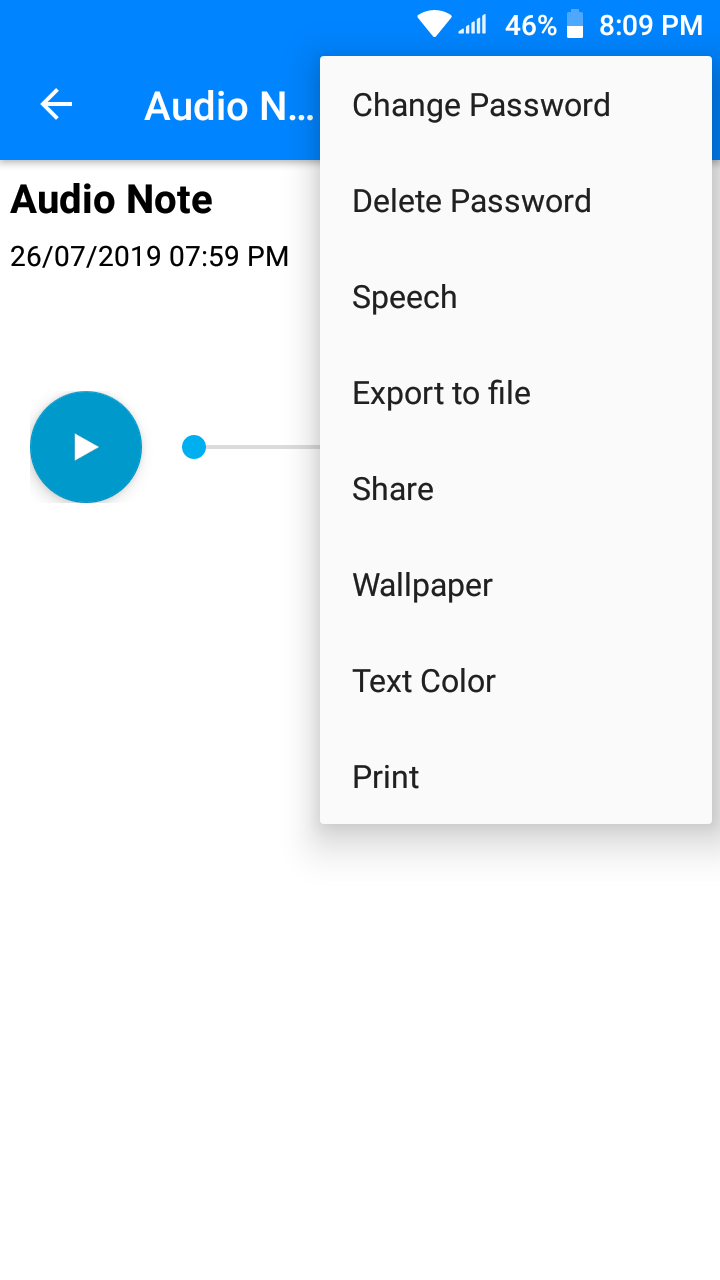This screenshot has width=720, height=1280.
Task: Tap the battery icon in status bar
Action: pyautogui.click(x=575, y=24)
